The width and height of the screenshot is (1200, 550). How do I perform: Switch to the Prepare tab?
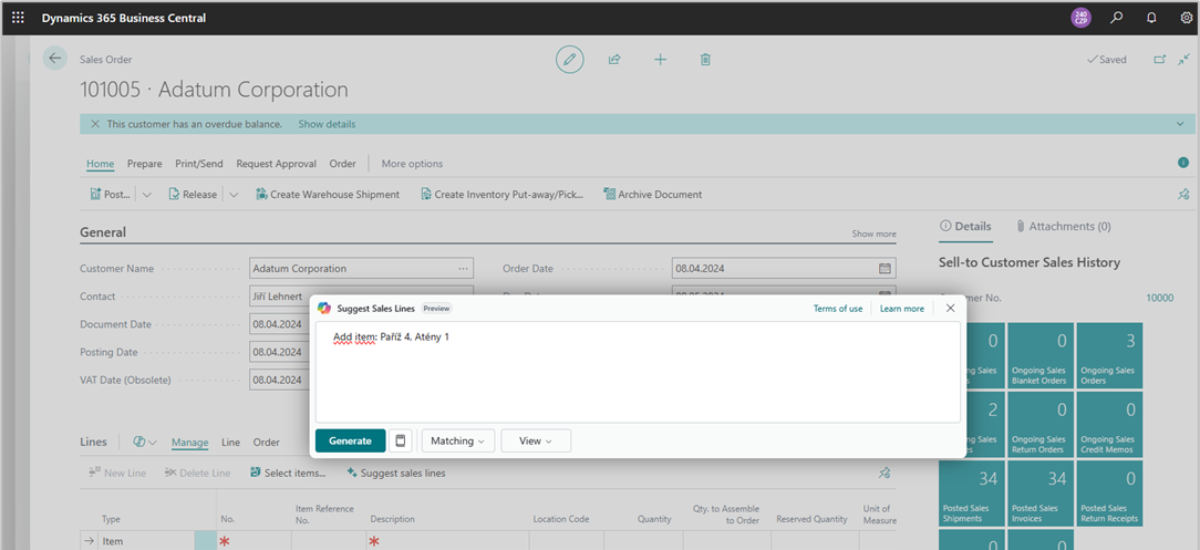[x=144, y=164]
